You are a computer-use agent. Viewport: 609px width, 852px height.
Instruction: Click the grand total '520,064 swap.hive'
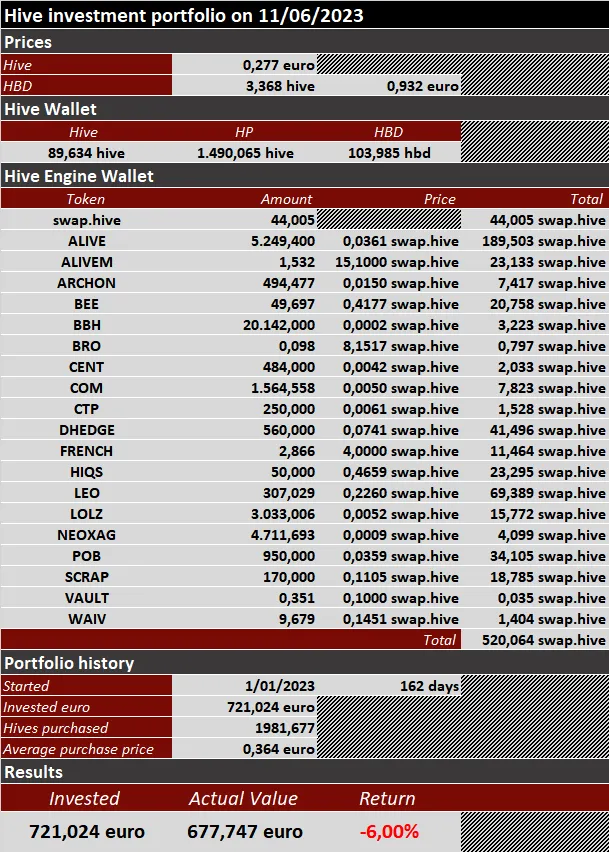(x=543, y=640)
